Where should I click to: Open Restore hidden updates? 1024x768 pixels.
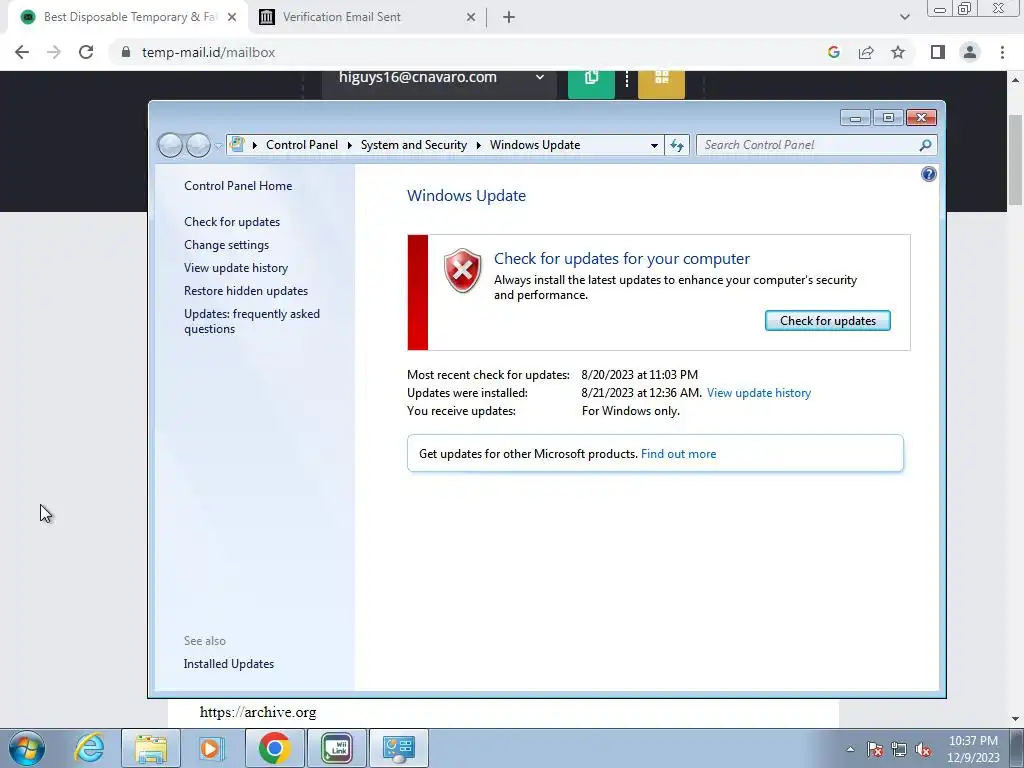246,291
